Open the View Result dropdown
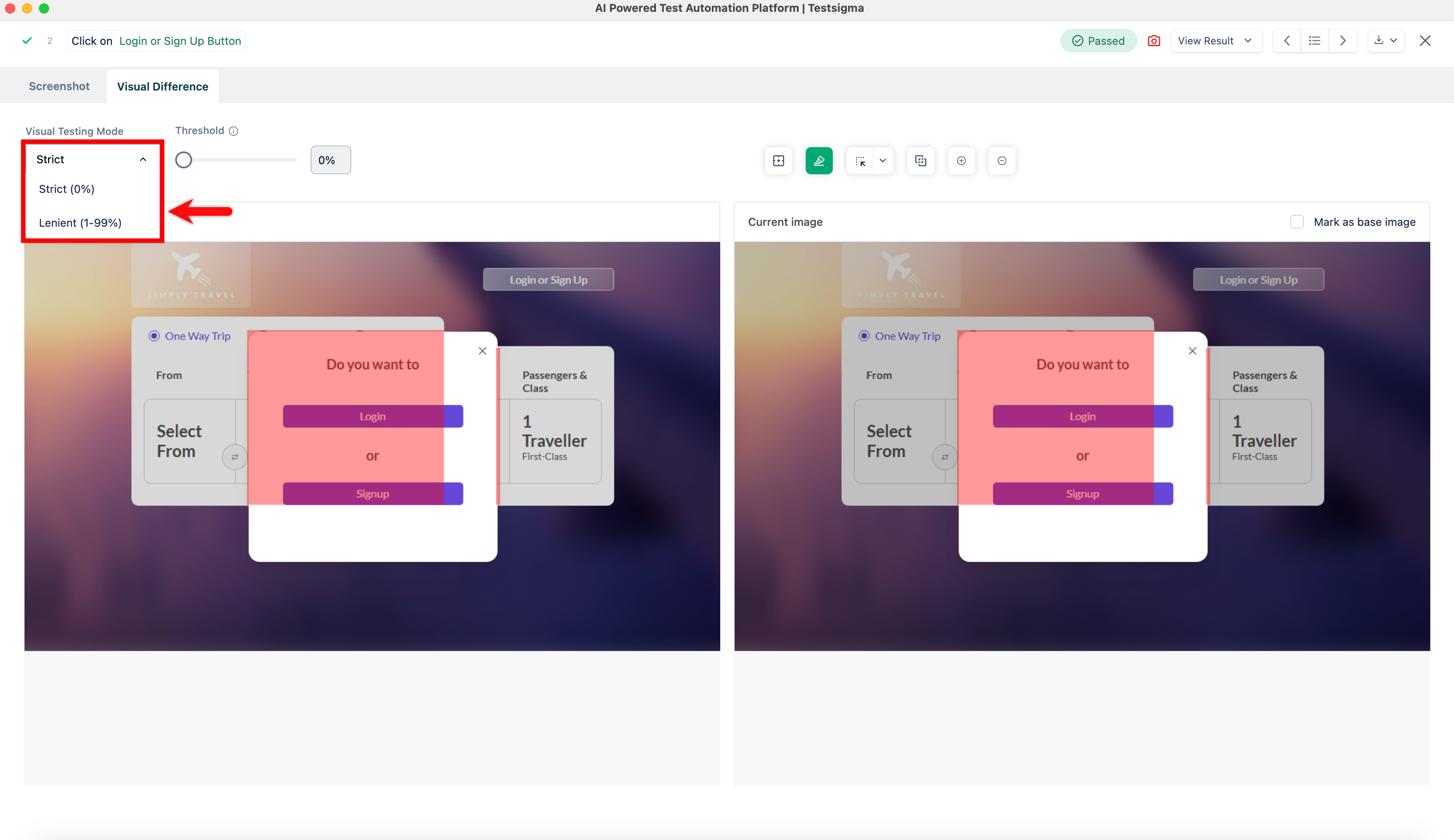1454x840 pixels. (x=1216, y=40)
